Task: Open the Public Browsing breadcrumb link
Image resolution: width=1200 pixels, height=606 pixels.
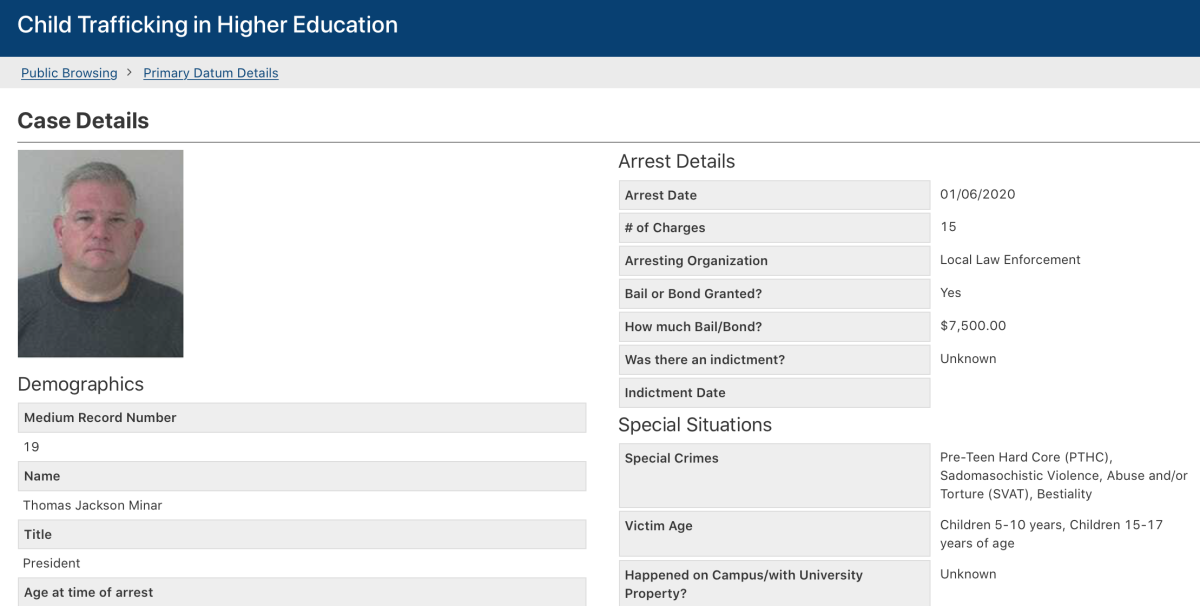Action: click(69, 73)
